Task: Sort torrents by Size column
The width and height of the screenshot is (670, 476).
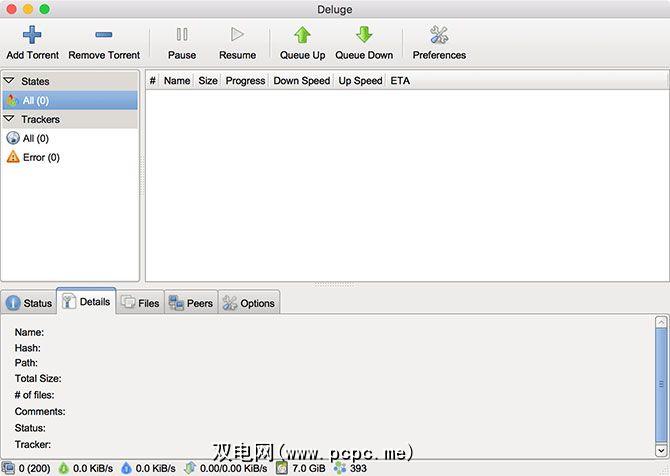Action: [208, 80]
